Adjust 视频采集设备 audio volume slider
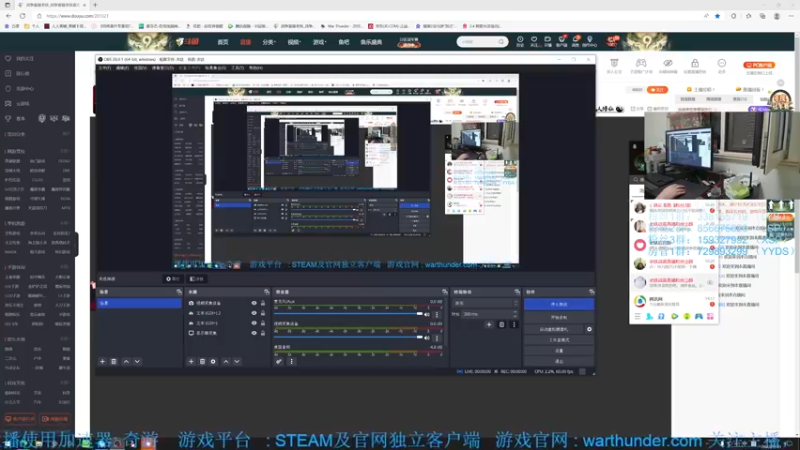The image size is (800, 450). coord(348,338)
